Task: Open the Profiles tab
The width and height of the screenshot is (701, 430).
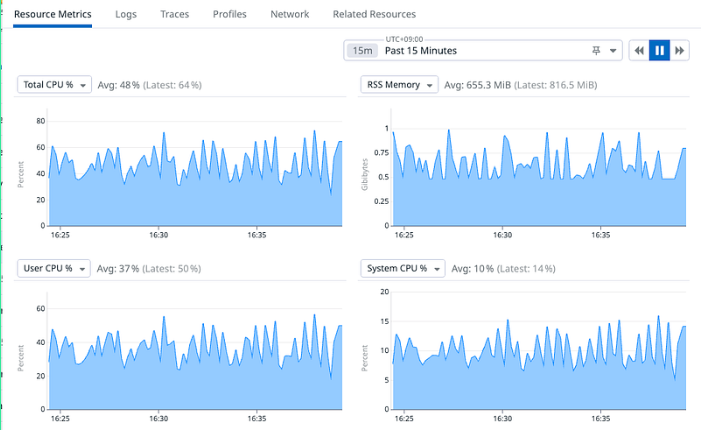Action: [229, 14]
